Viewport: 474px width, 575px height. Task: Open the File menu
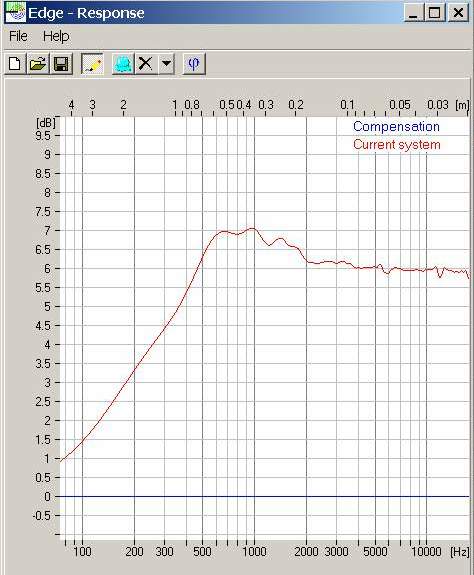(x=18, y=36)
